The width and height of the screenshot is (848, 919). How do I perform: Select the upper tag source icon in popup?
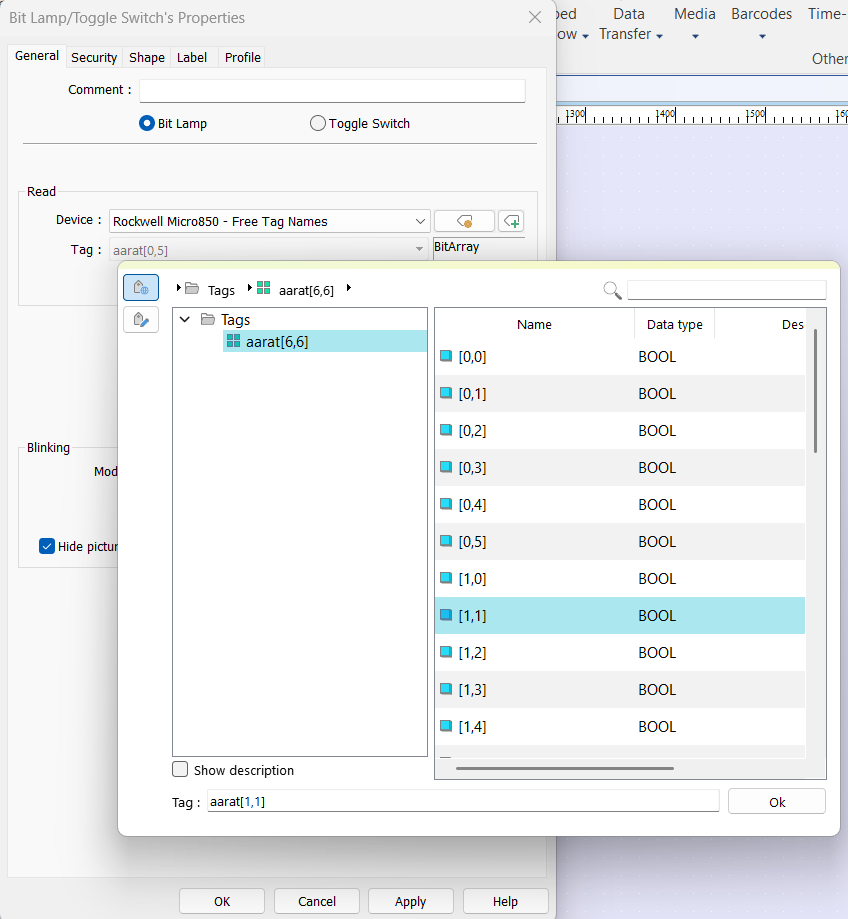click(x=141, y=288)
